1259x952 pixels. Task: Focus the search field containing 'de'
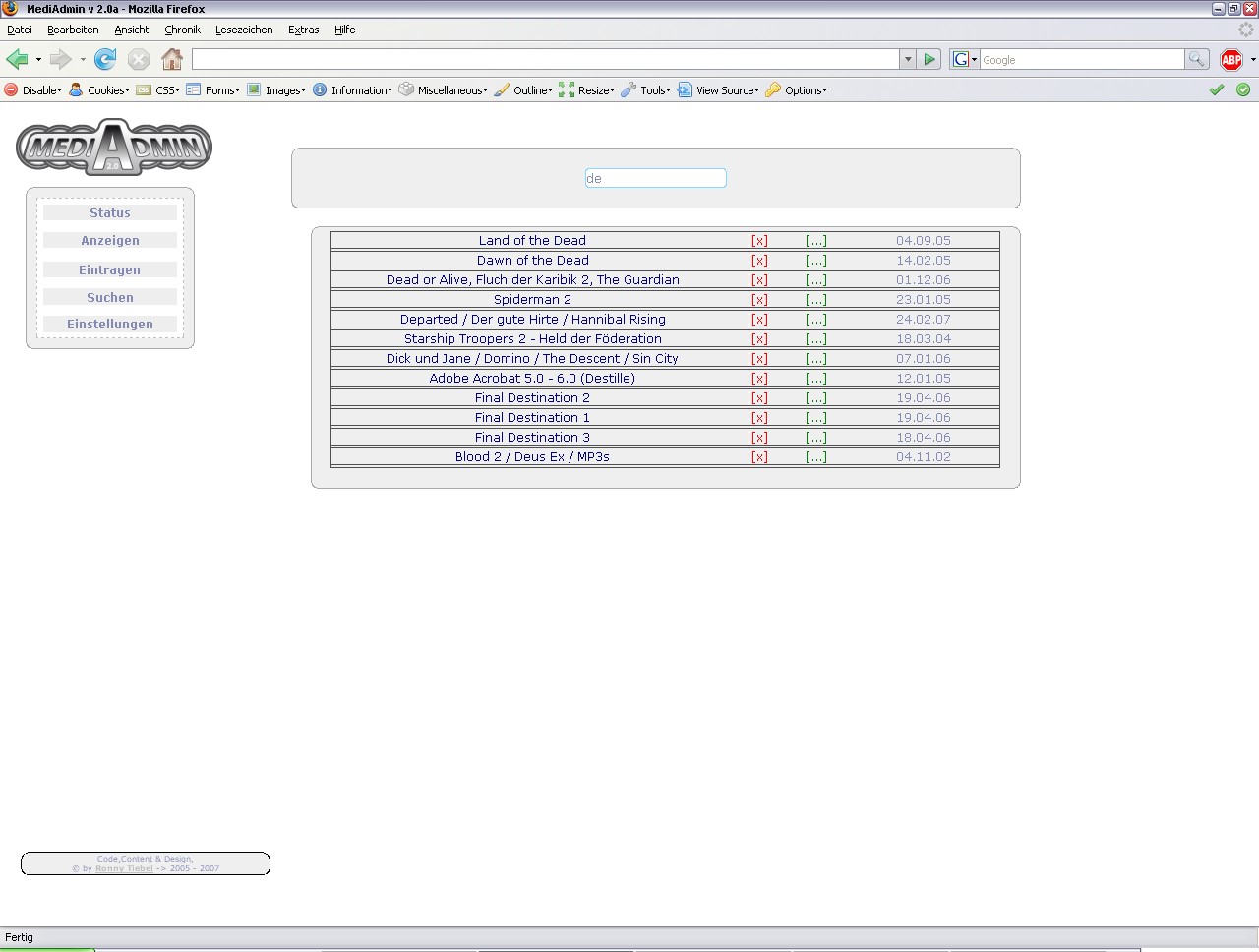655,178
